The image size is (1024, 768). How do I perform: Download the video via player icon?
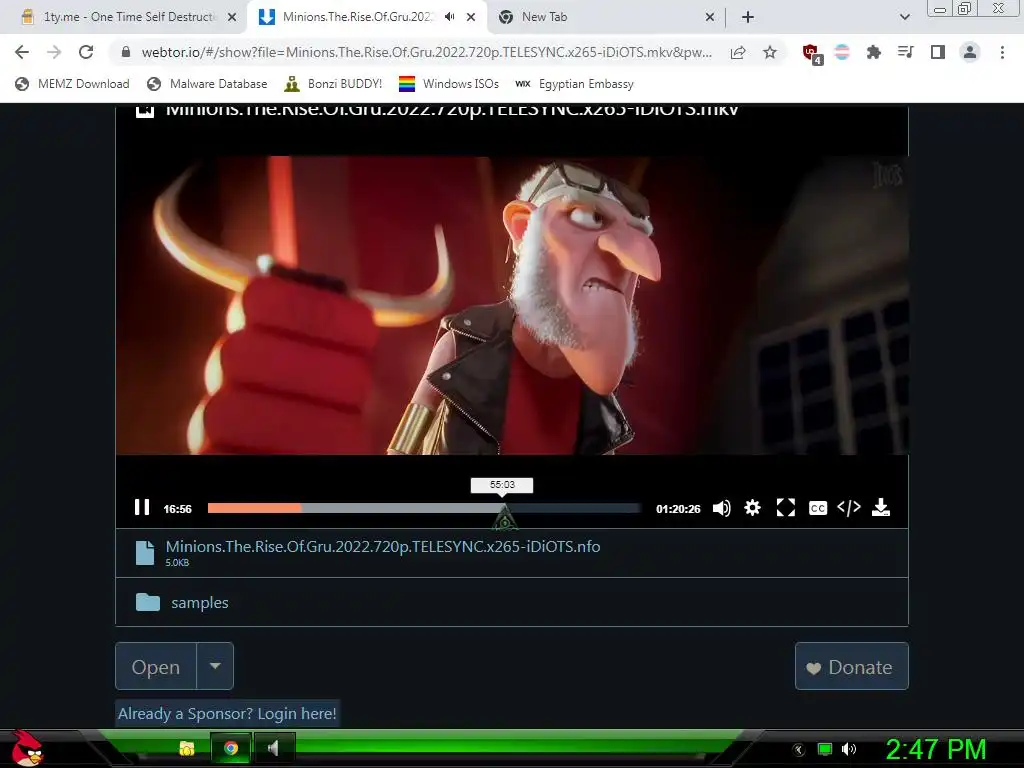(880, 507)
